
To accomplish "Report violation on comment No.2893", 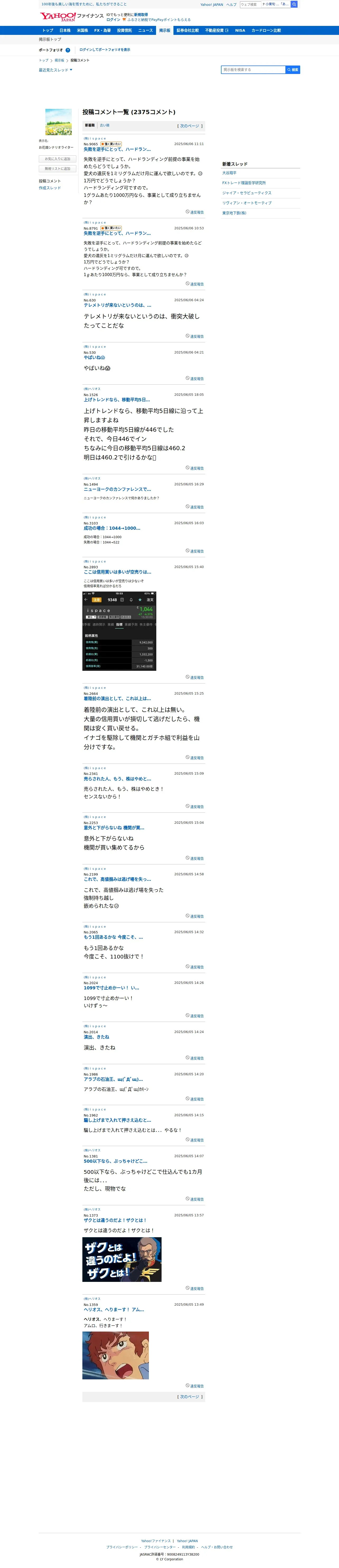I will tap(195, 677).
